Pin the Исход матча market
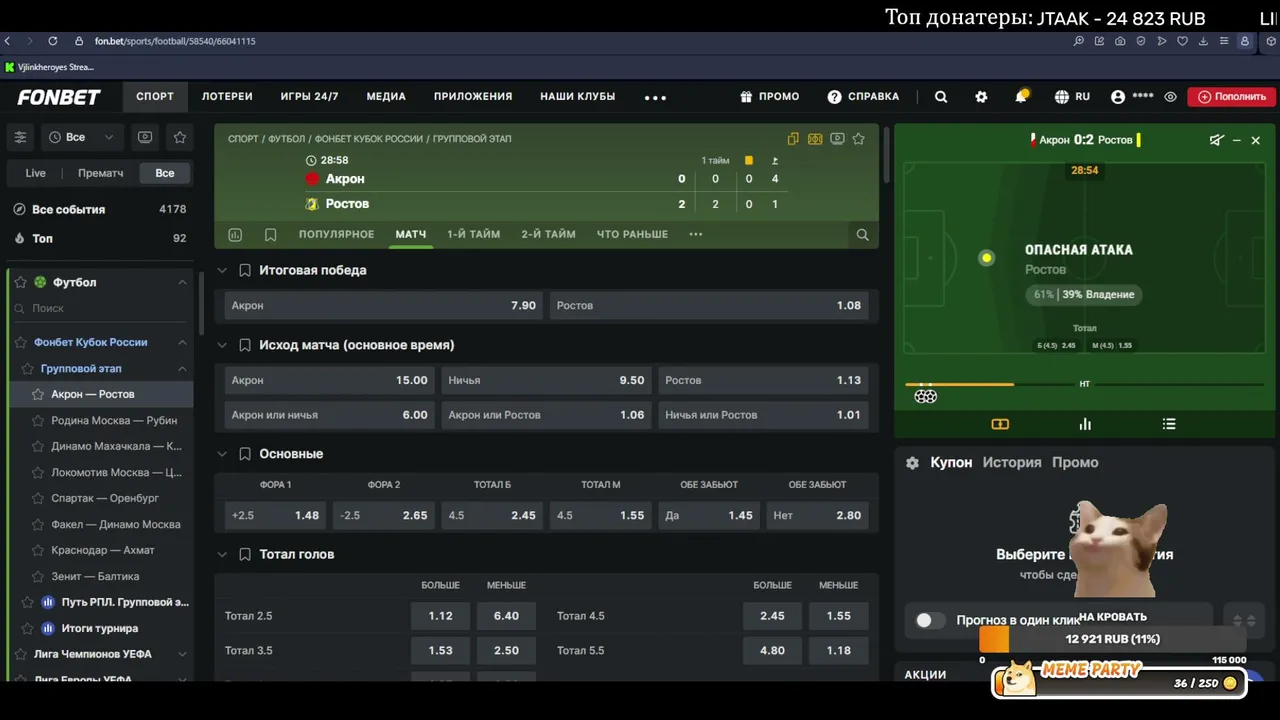 pyautogui.click(x=245, y=345)
